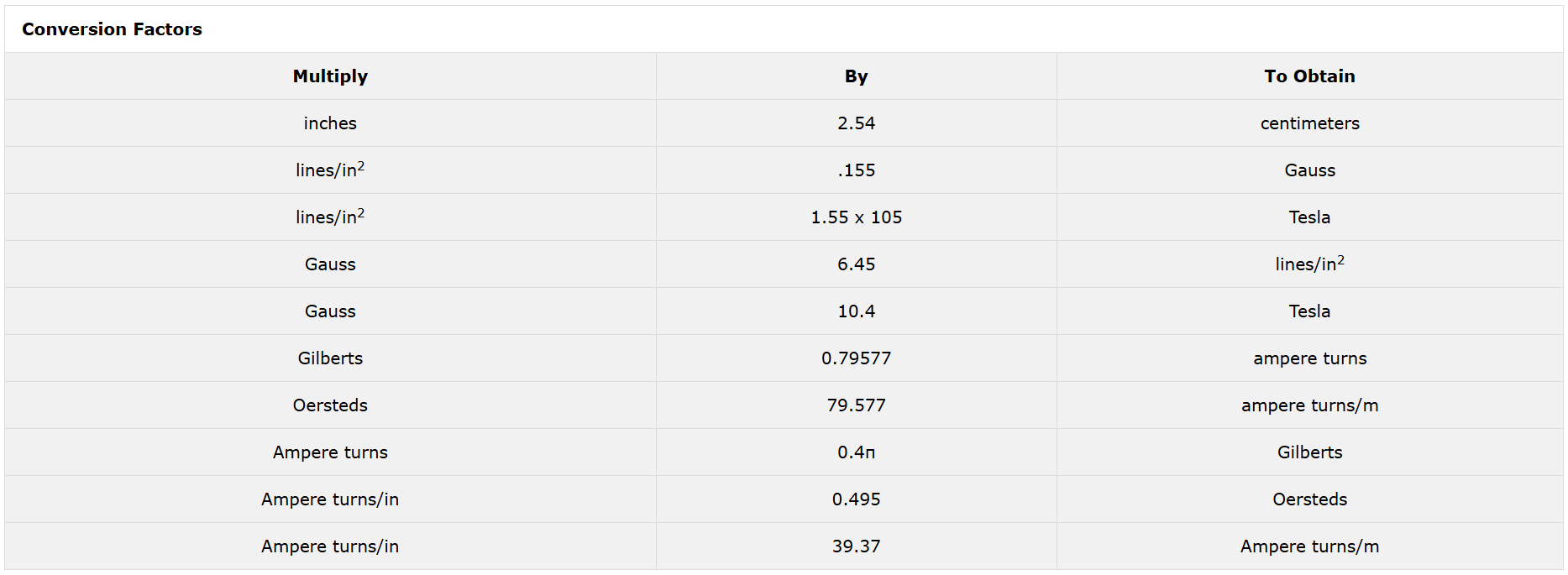Click the Oersteds cell in Multiply column

330,405
